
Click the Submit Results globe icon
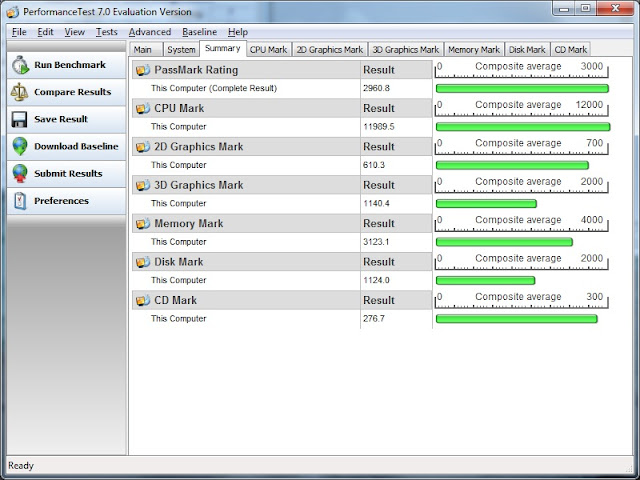click(x=20, y=173)
